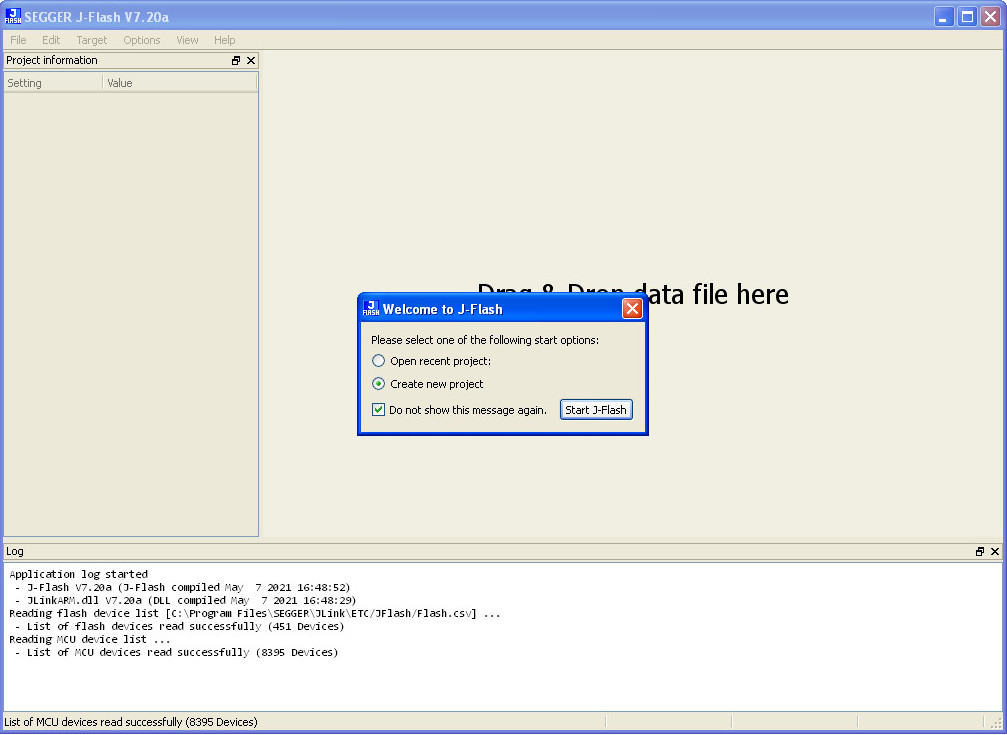Click the window resize grip in status bar
Screen dimensions: 1007x735
[x=995, y=723]
